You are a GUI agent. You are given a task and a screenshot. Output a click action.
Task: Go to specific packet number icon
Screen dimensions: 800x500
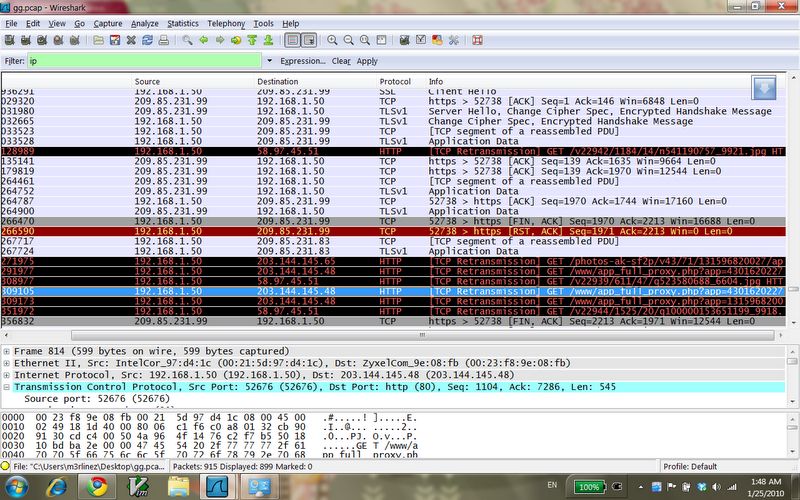(x=236, y=40)
